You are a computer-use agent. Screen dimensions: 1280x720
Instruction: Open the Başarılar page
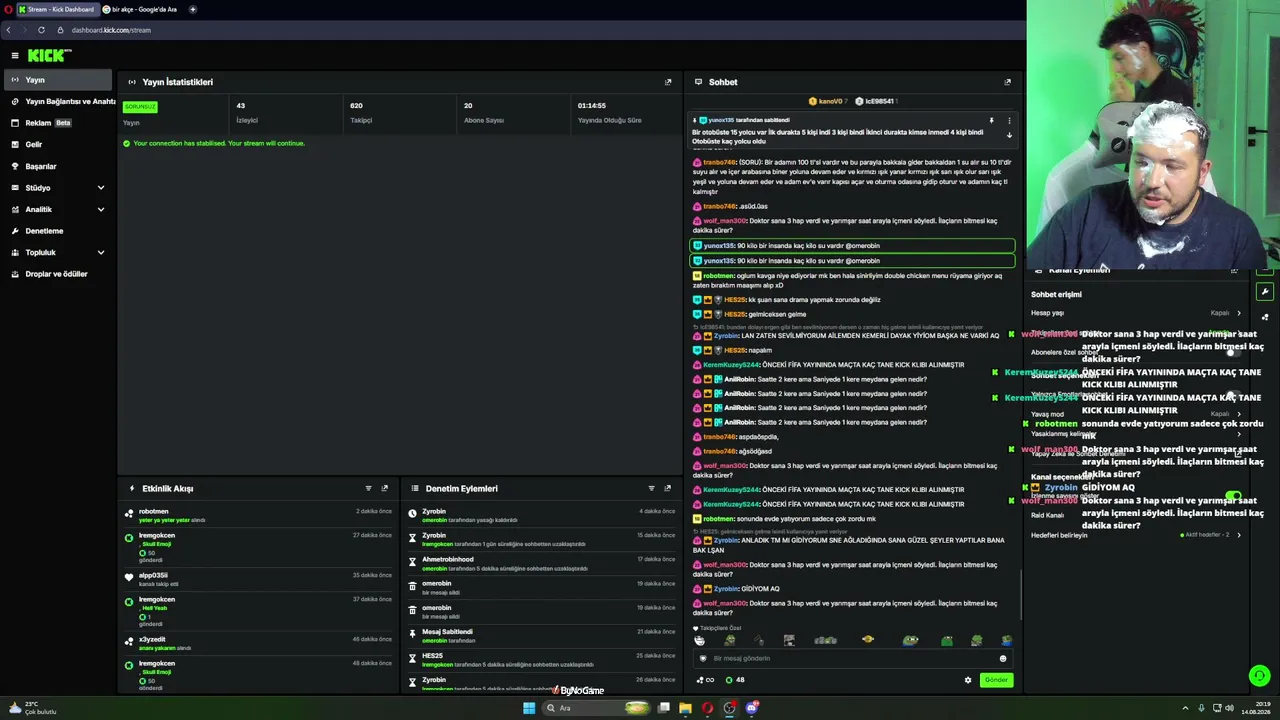pyautogui.click(x=58, y=166)
